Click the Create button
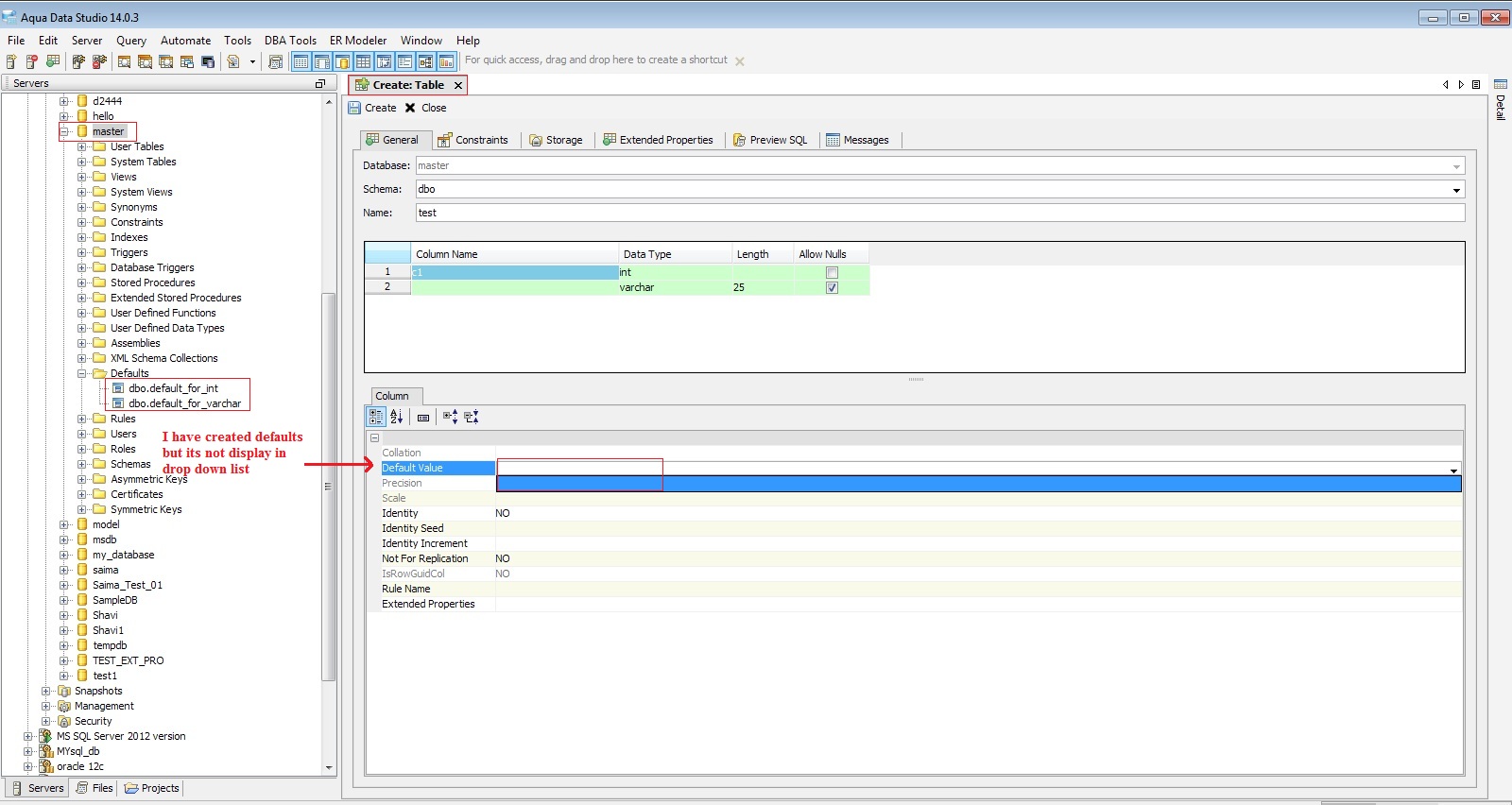1512x805 pixels. pyautogui.click(x=372, y=108)
